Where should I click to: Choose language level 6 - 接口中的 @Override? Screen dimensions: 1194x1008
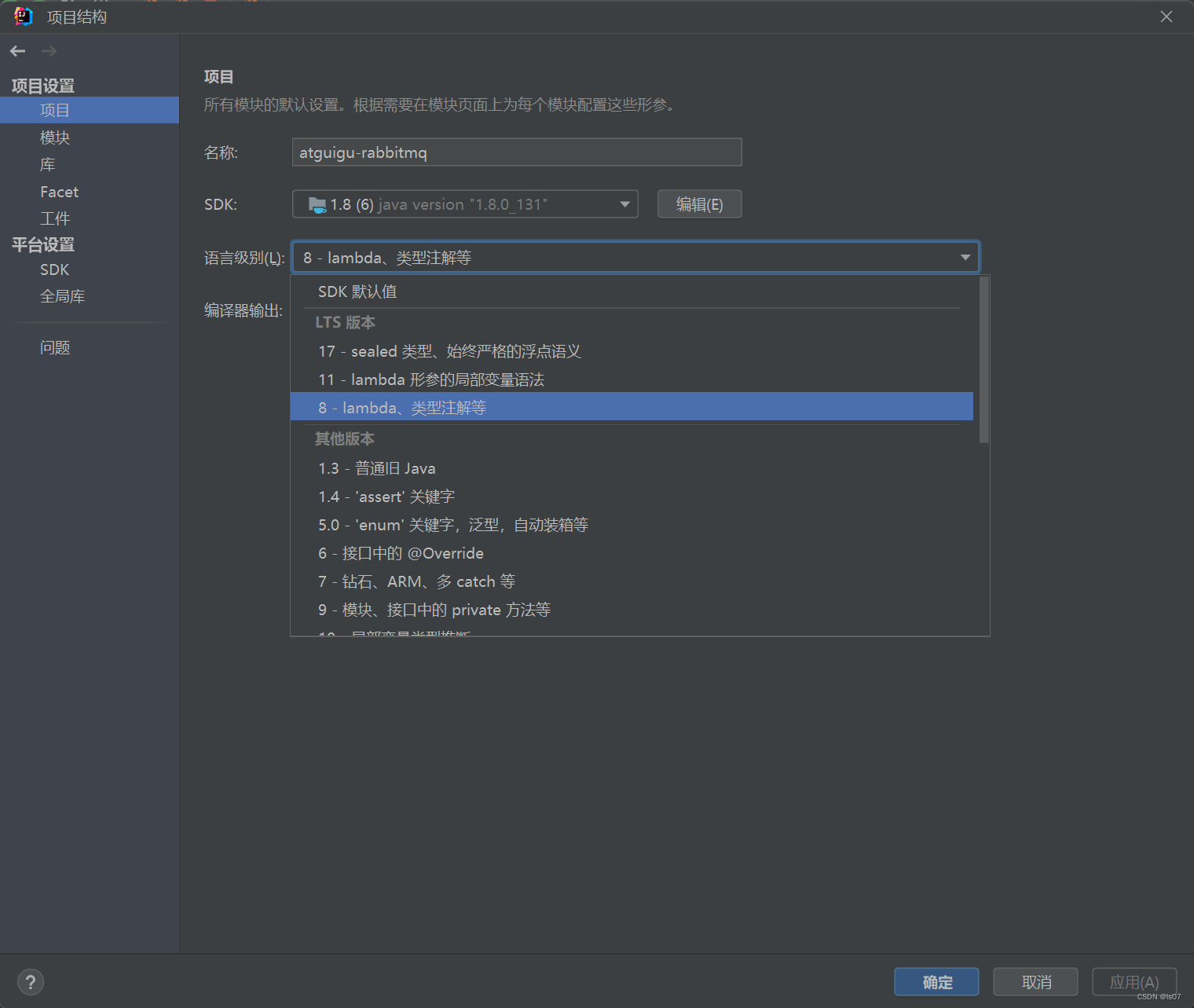pyautogui.click(x=632, y=553)
